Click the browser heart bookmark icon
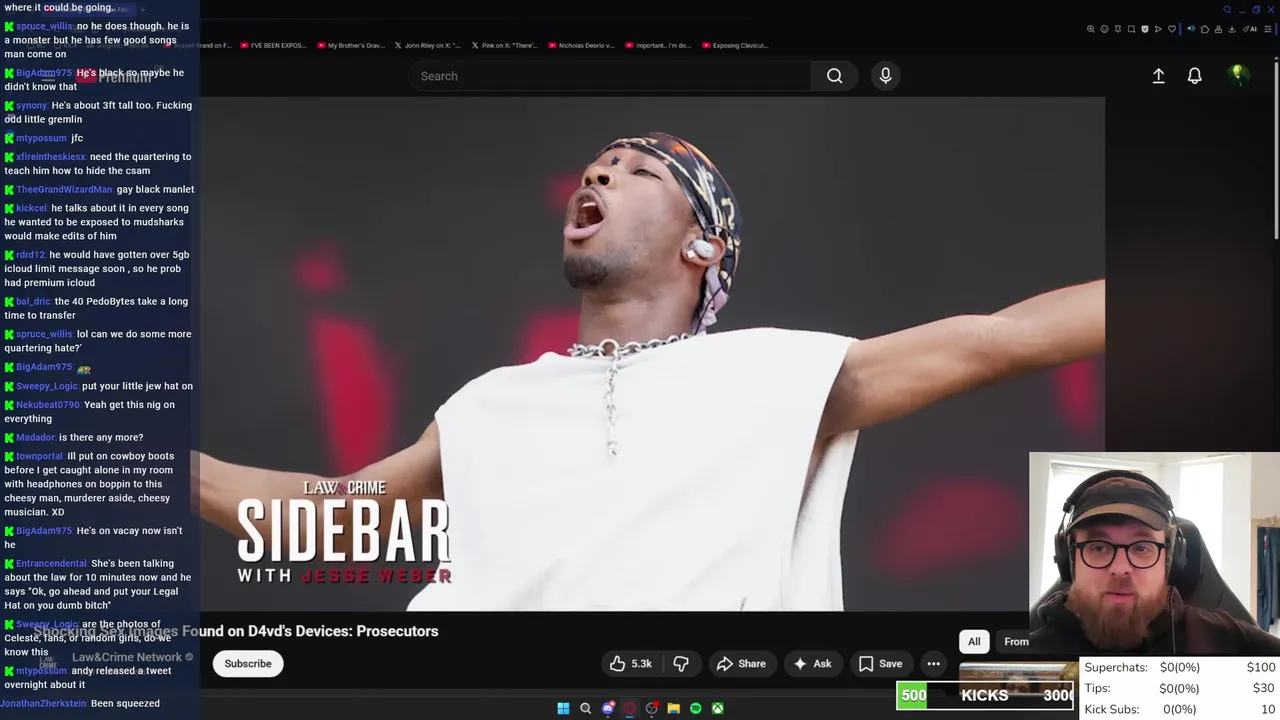The width and height of the screenshot is (1280, 720). click(1172, 29)
